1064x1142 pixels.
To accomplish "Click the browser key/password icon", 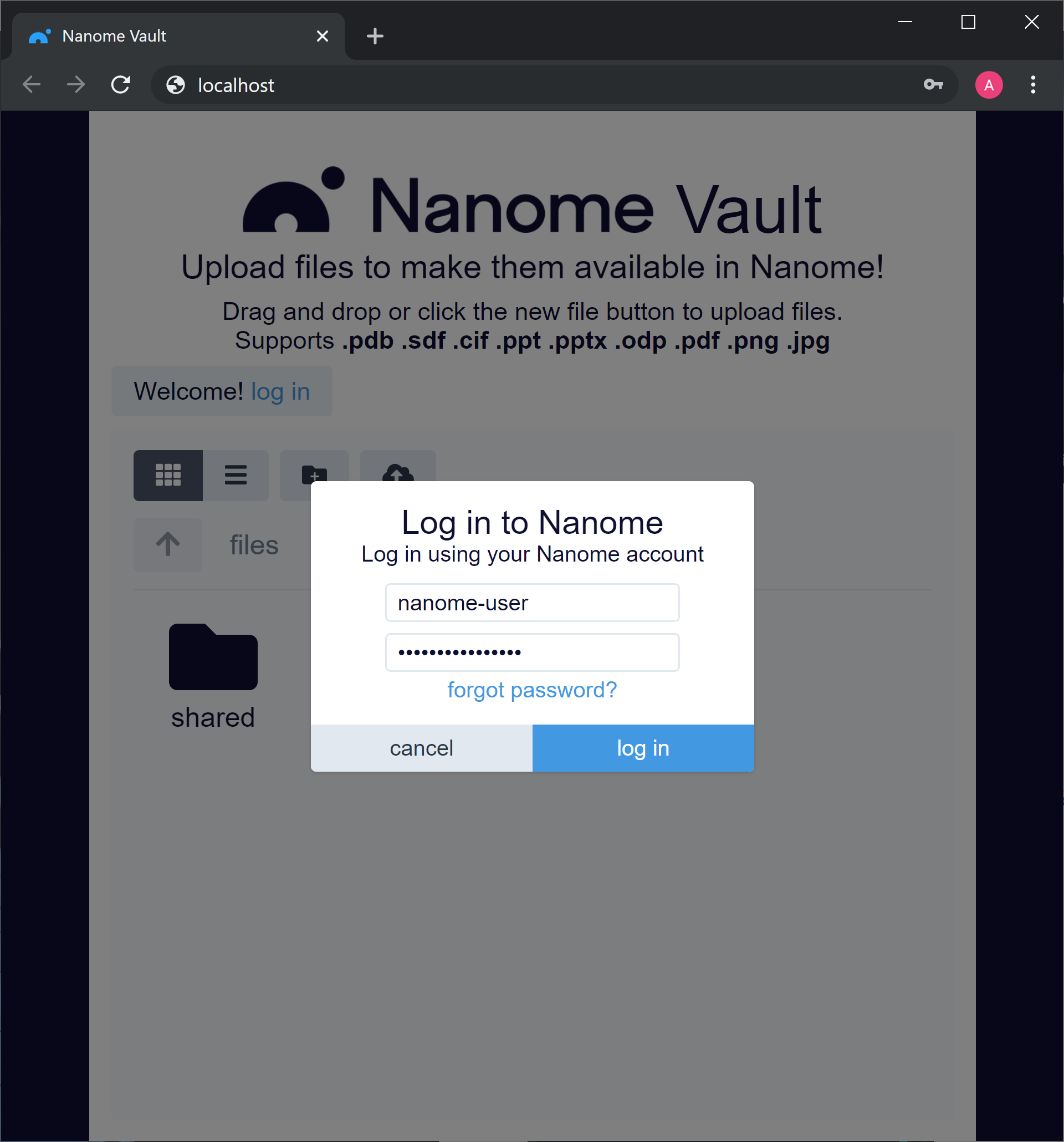I will 934,84.
